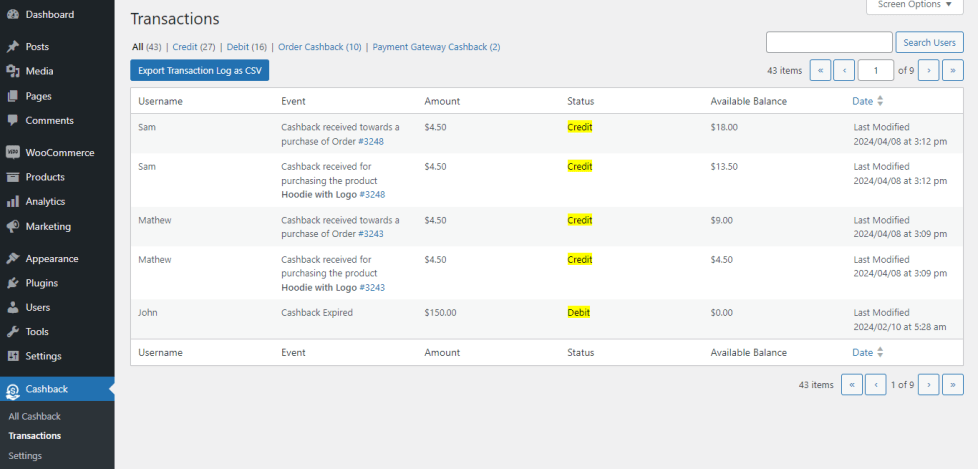Image resolution: width=978 pixels, height=469 pixels.
Task: Click the user search text field
Action: click(x=828, y=42)
